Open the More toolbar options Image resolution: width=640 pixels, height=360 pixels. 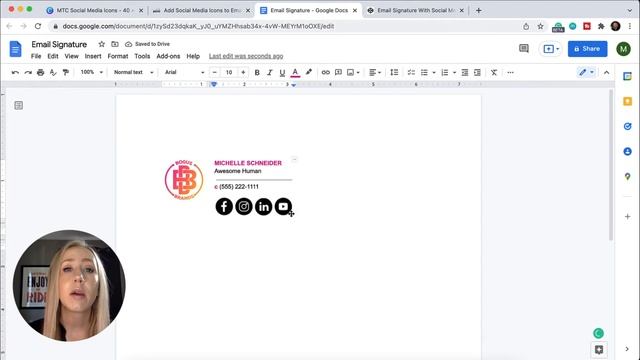coord(510,73)
